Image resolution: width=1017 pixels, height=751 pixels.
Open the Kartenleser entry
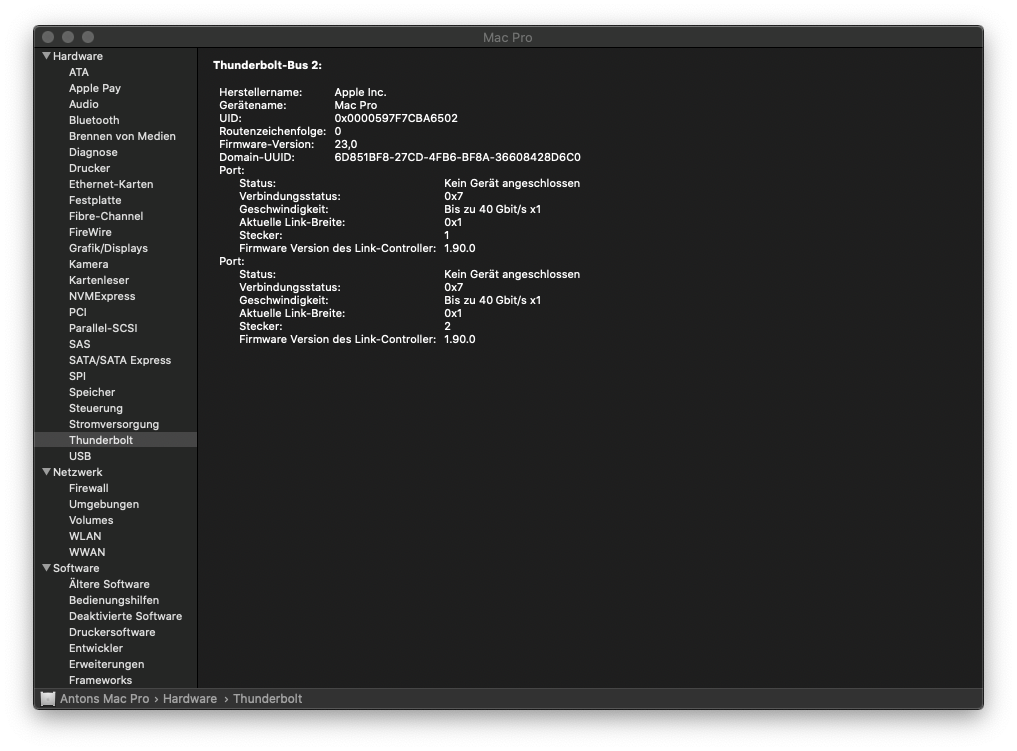click(99, 280)
